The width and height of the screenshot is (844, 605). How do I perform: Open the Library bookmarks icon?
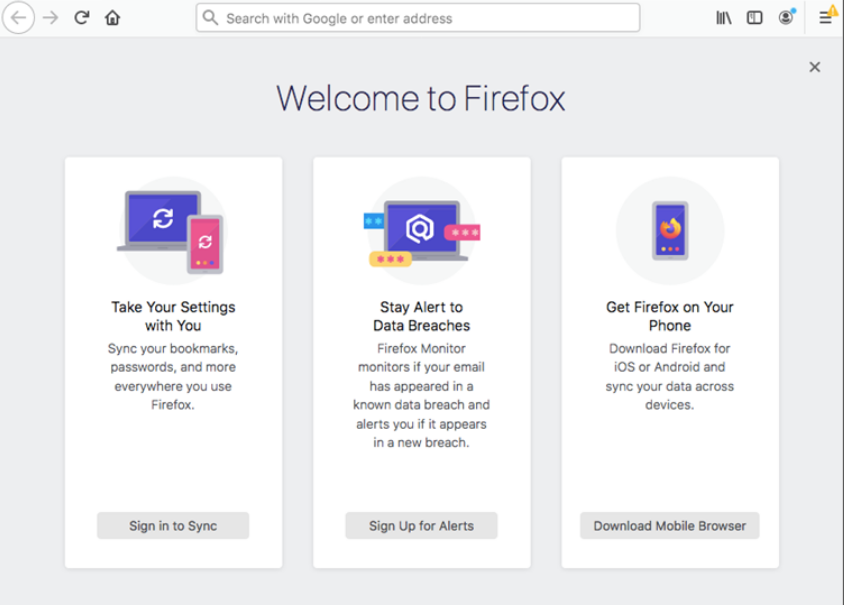pos(723,18)
